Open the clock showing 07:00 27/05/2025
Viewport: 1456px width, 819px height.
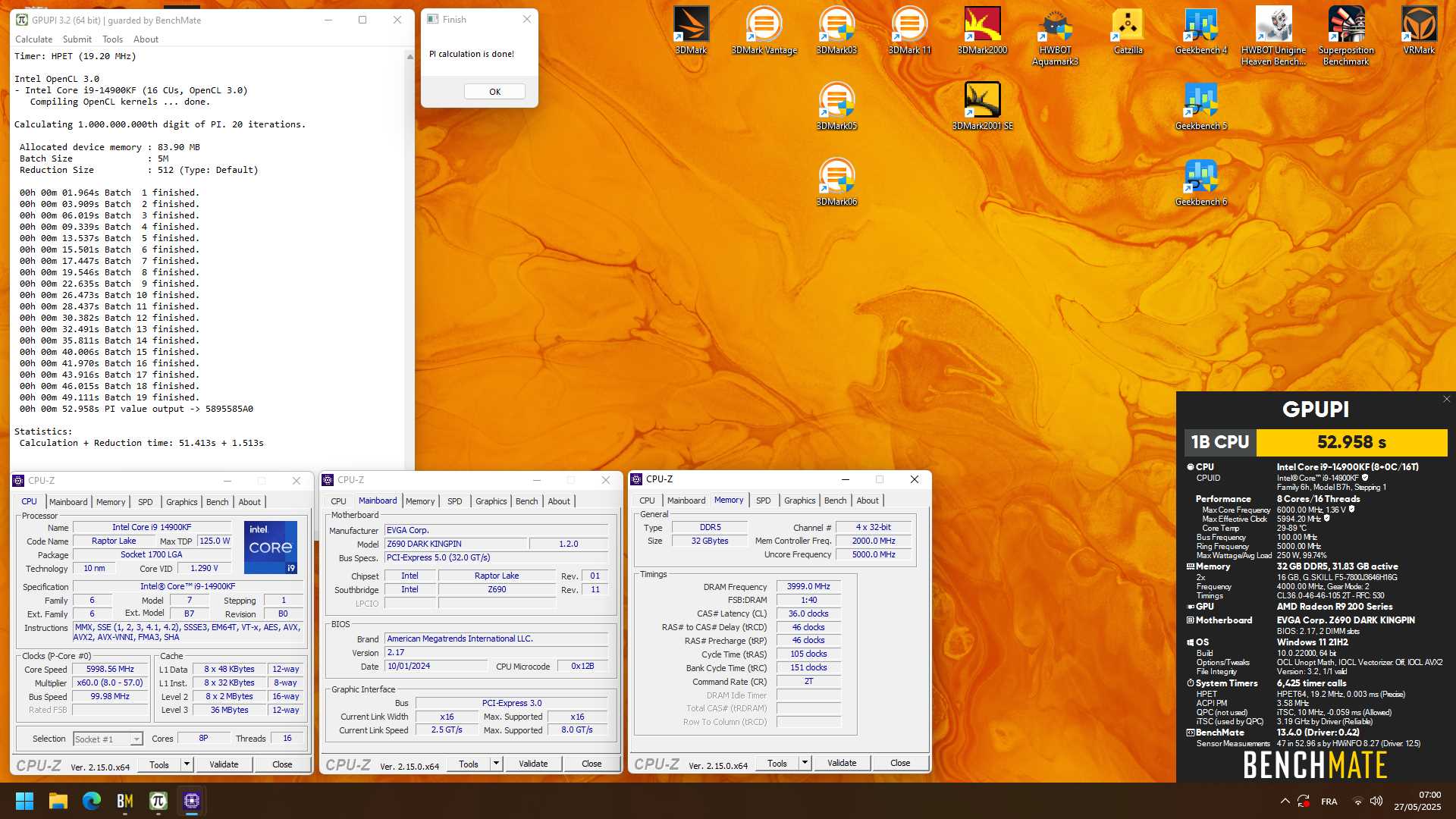1417,801
